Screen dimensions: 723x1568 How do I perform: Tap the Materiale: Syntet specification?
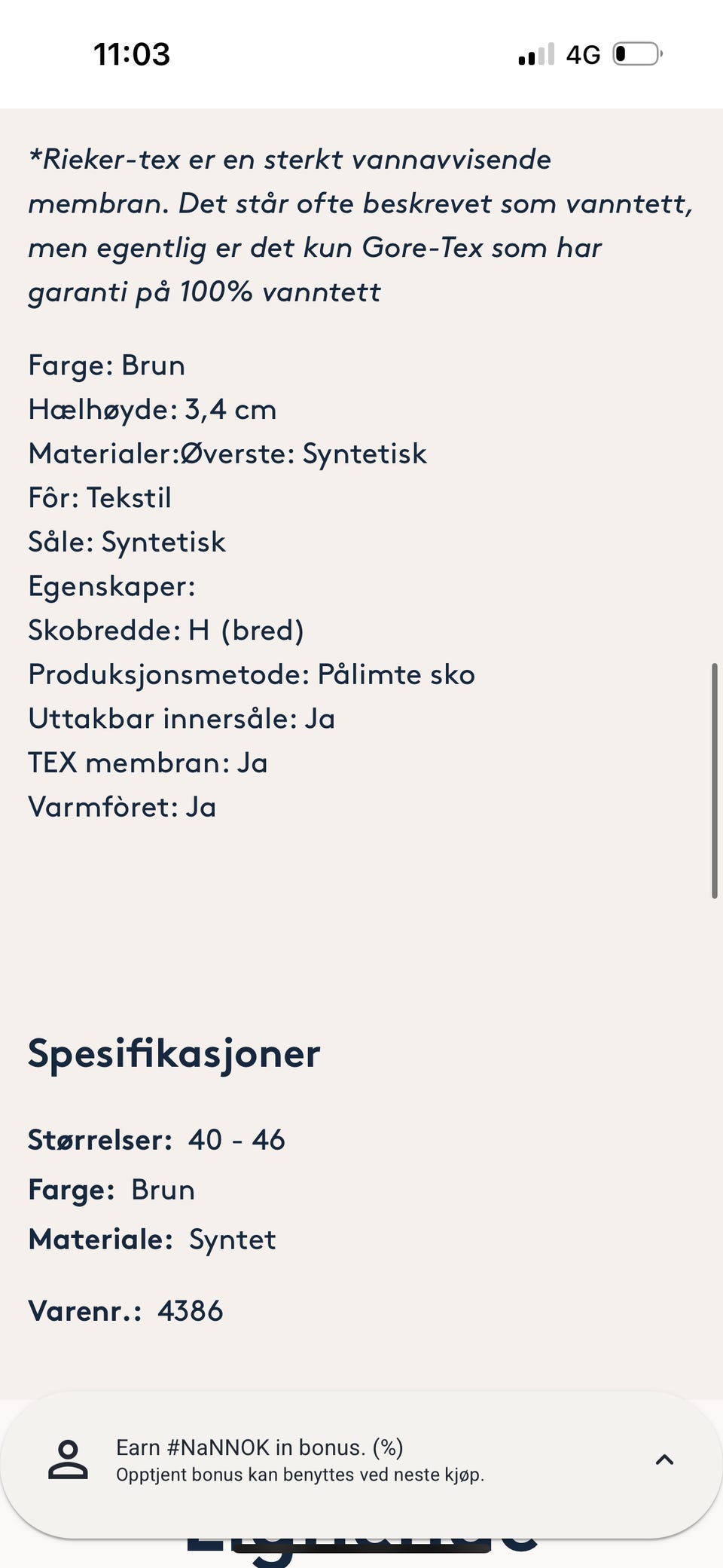pos(152,1239)
